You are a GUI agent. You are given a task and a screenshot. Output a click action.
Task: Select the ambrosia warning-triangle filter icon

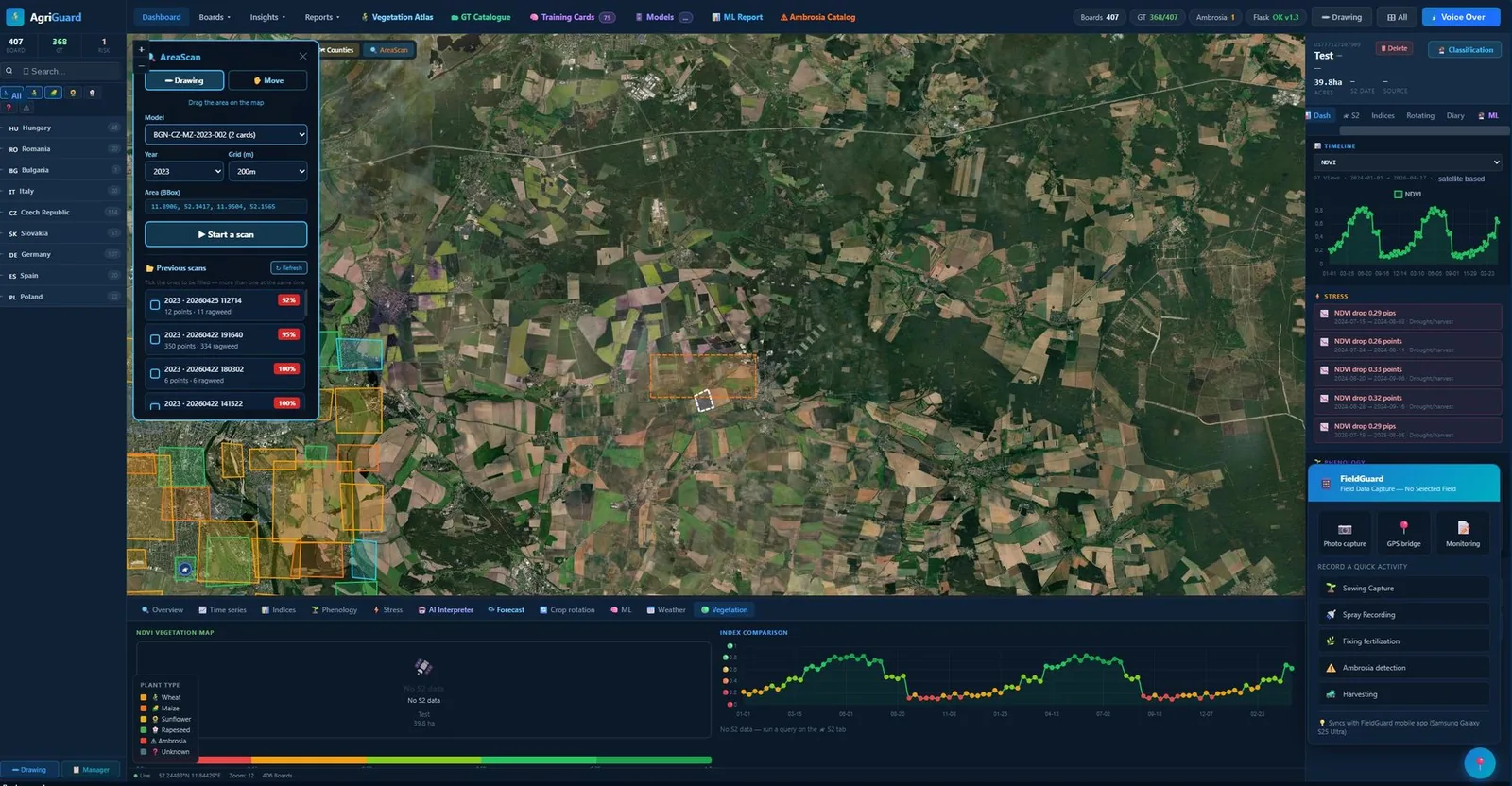click(26, 108)
